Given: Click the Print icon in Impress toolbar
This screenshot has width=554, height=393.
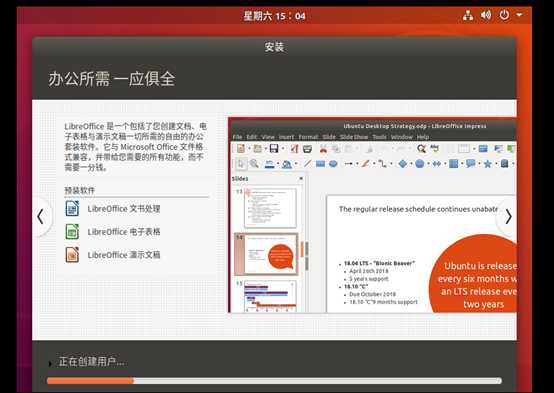Looking at the screenshot, I should coord(307,149).
